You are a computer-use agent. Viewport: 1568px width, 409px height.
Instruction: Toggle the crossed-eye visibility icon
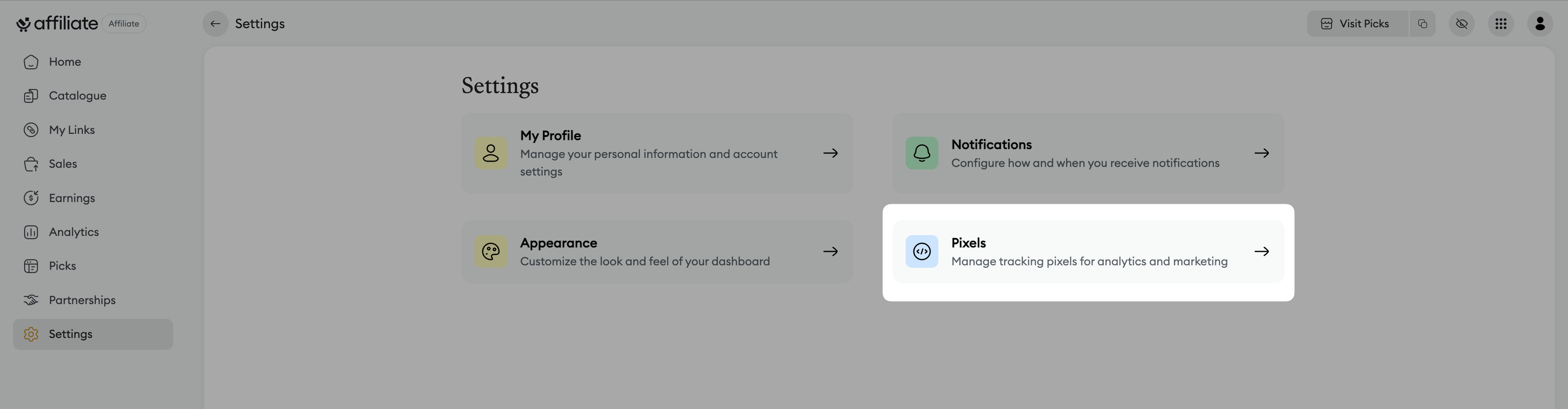click(x=1461, y=24)
